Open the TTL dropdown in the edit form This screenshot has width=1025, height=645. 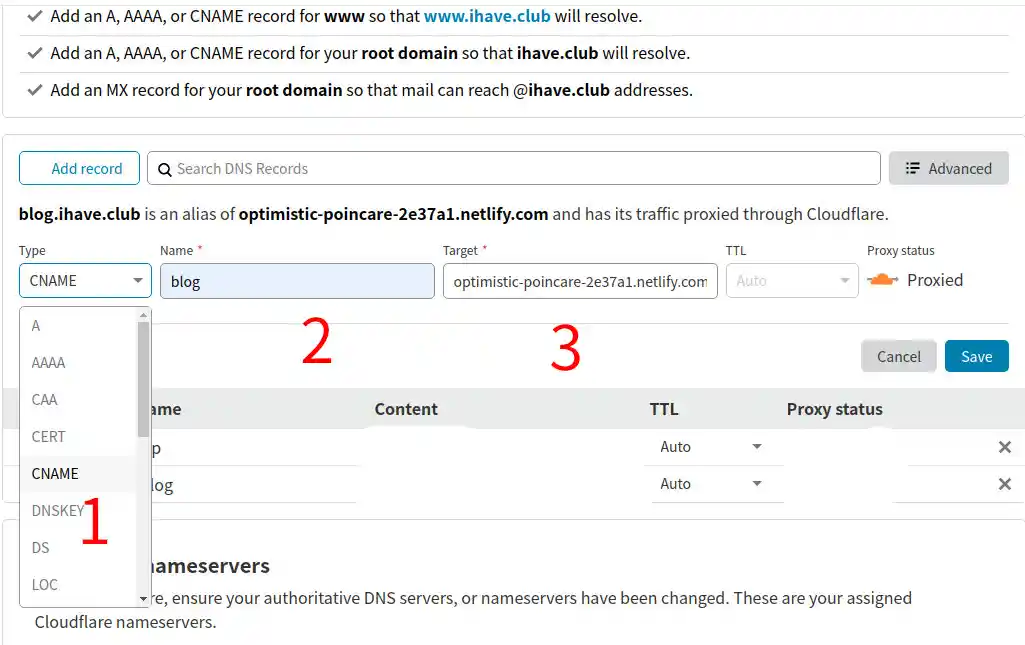pos(791,280)
